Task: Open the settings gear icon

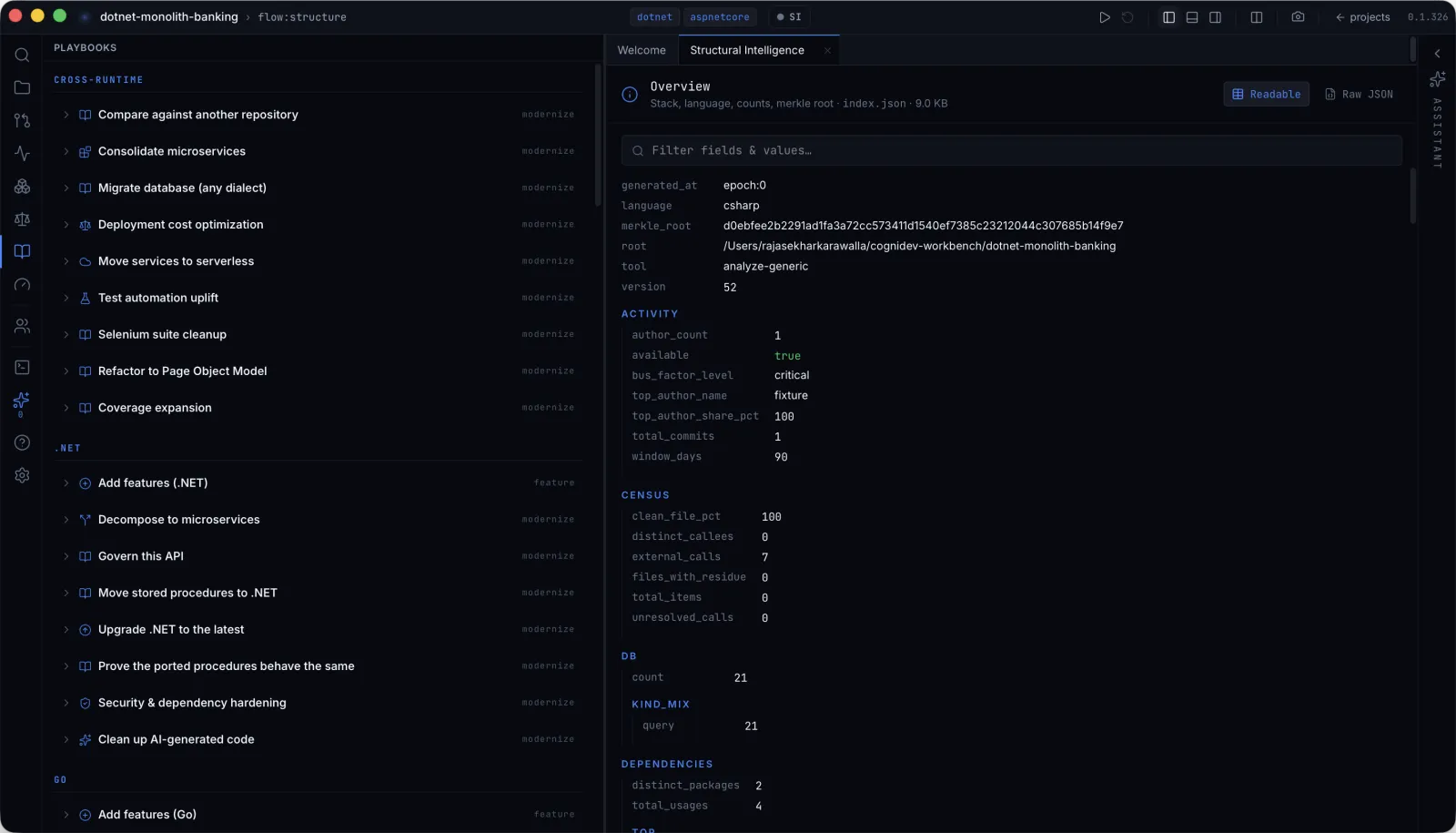Action: 22,475
